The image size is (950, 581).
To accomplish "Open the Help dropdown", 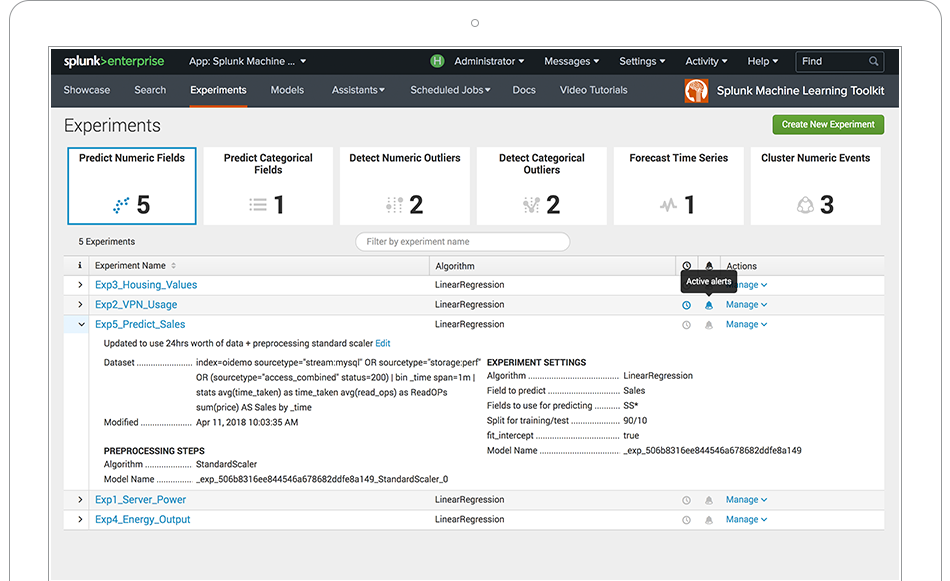I will pyautogui.click(x=762, y=61).
